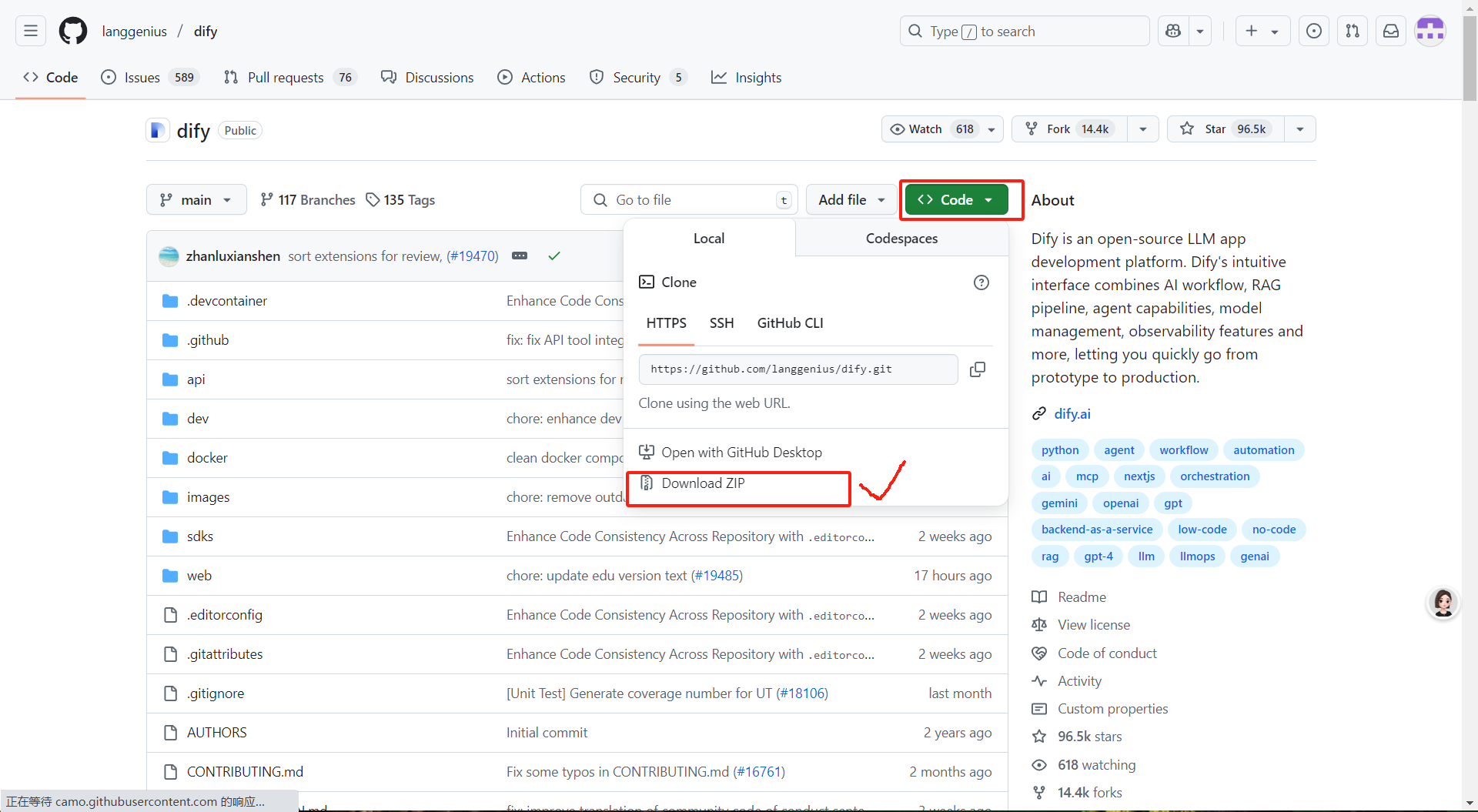This screenshot has width=1478, height=812.
Task: Open the pull requests icon in header
Action: point(1353,31)
